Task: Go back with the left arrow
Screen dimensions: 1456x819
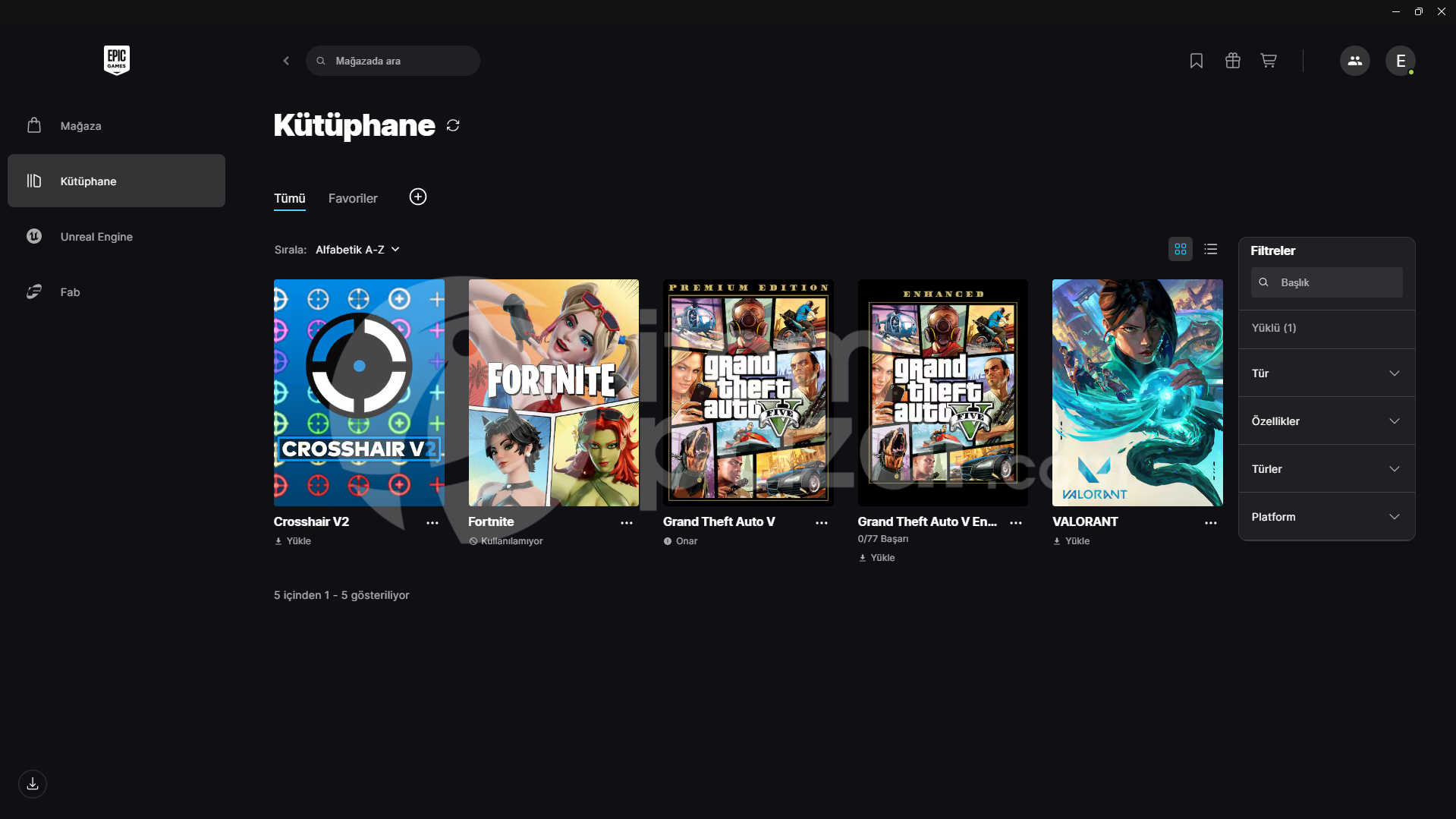Action: (286, 61)
